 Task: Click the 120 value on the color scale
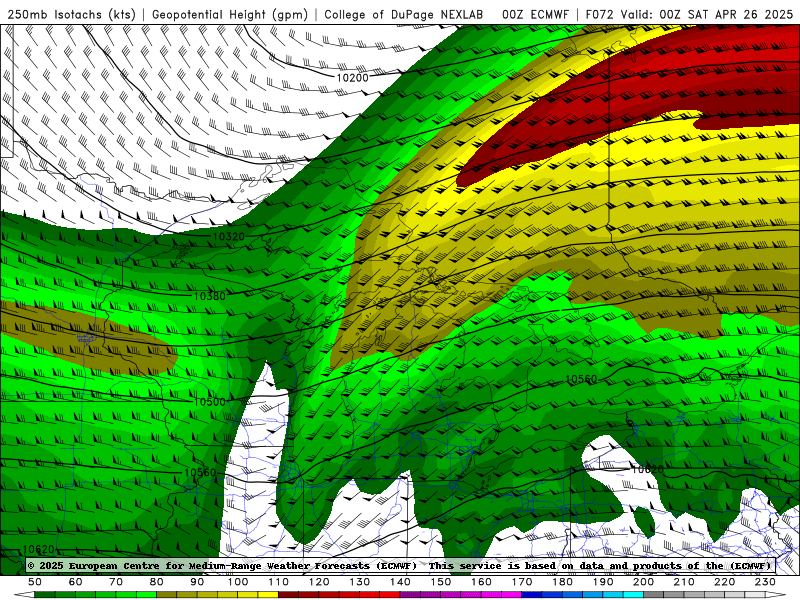[x=319, y=582]
